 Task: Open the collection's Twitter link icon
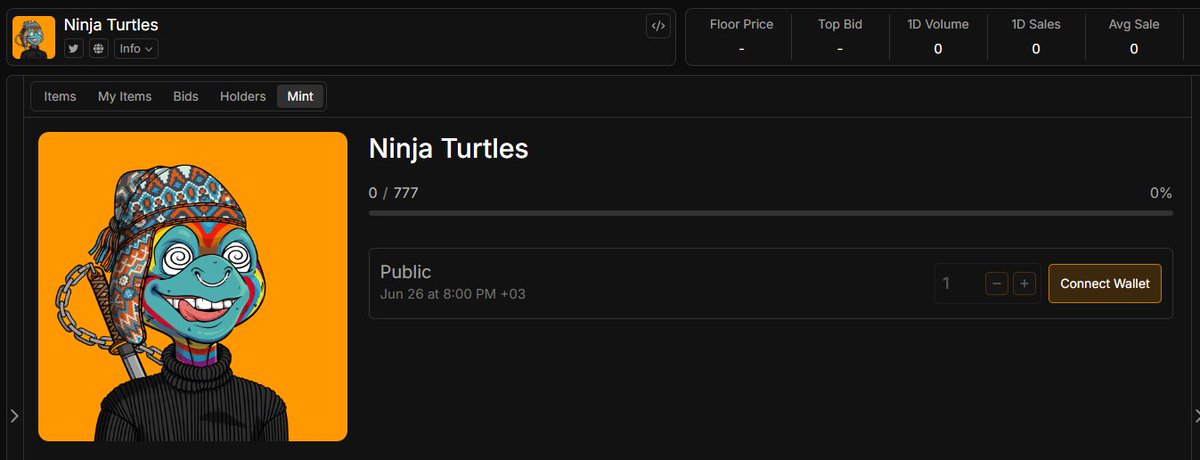pyautogui.click(x=74, y=48)
